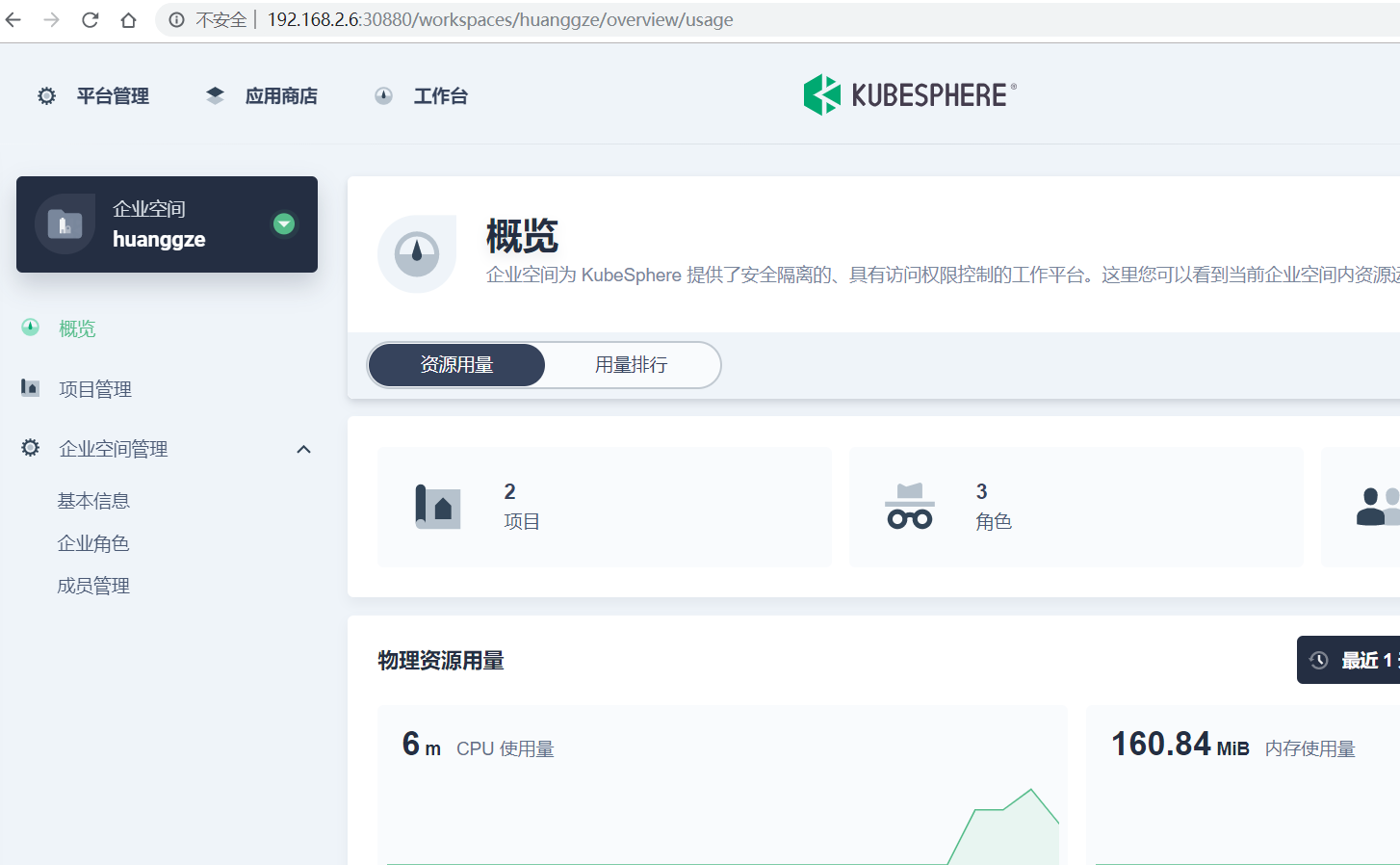Click the workspace folder icon for huanggze
1400x865 pixels.
pos(65,224)
